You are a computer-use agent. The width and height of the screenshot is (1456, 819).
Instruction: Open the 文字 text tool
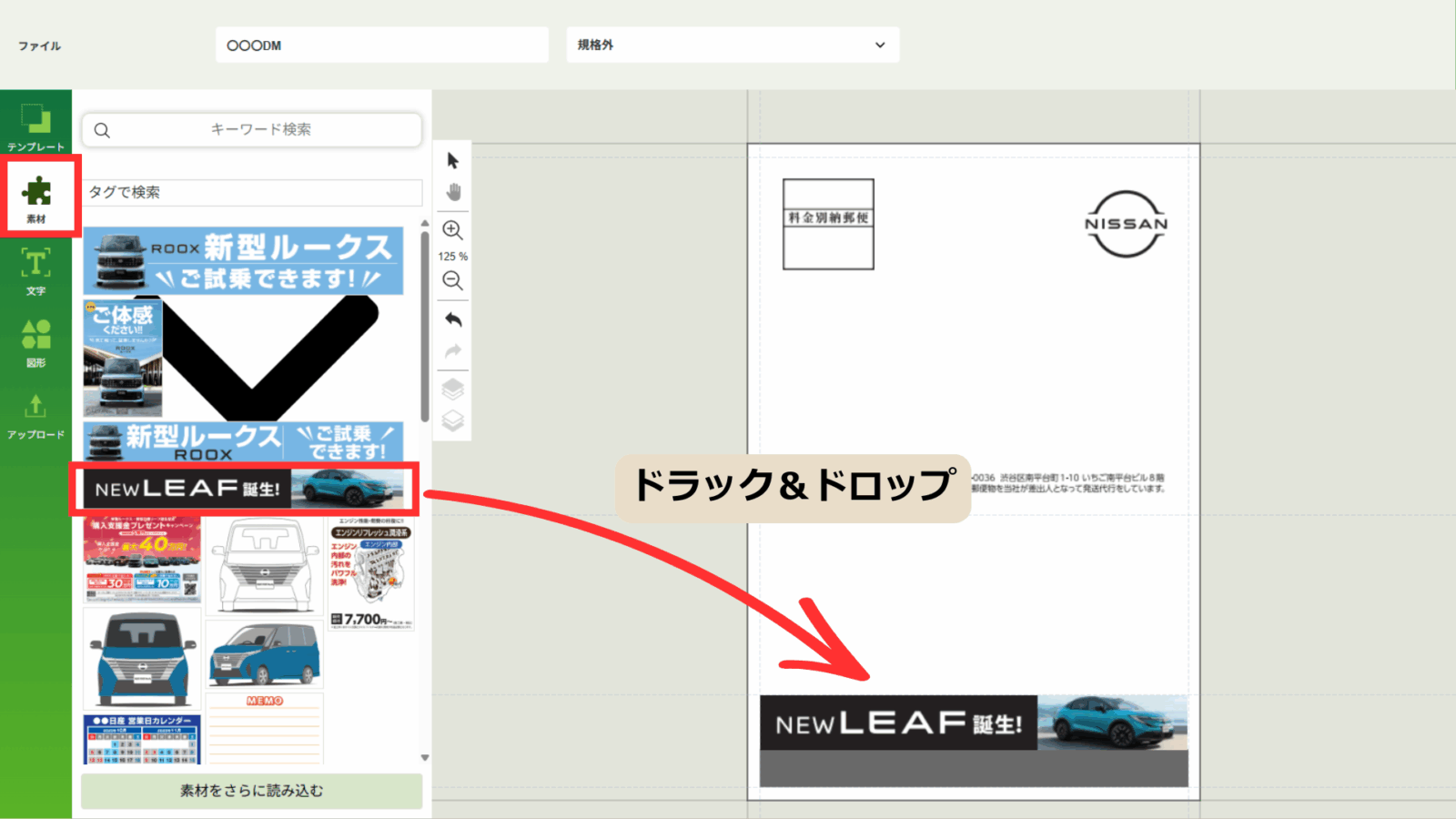click(35, 270)
